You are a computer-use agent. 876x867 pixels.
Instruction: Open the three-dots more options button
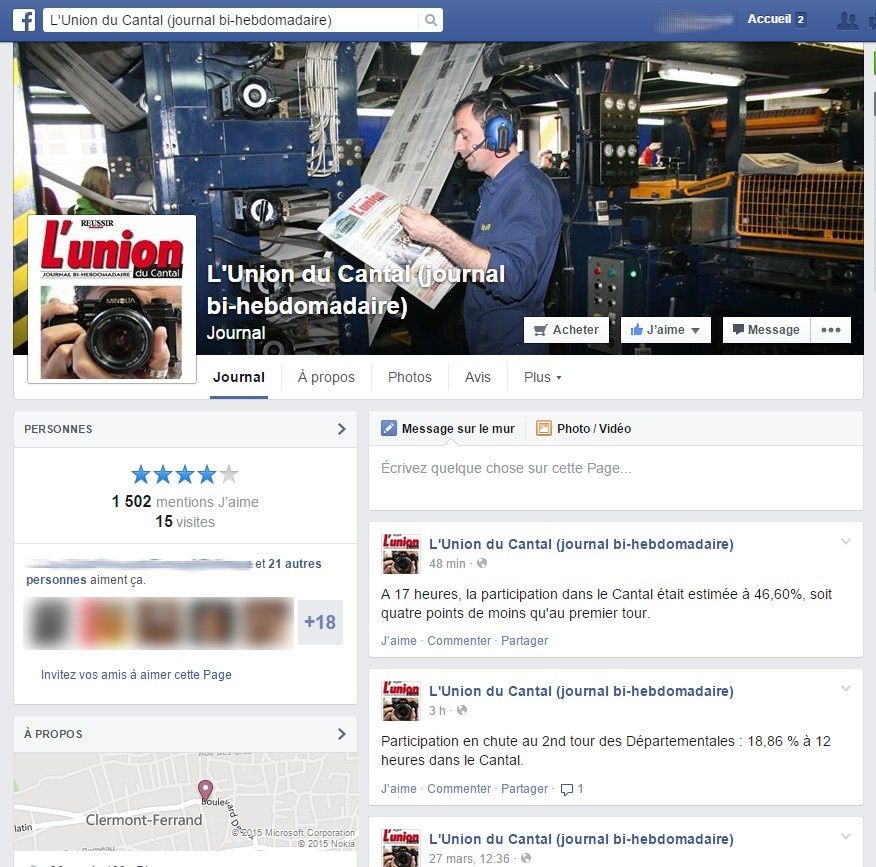tap(831, 330)
